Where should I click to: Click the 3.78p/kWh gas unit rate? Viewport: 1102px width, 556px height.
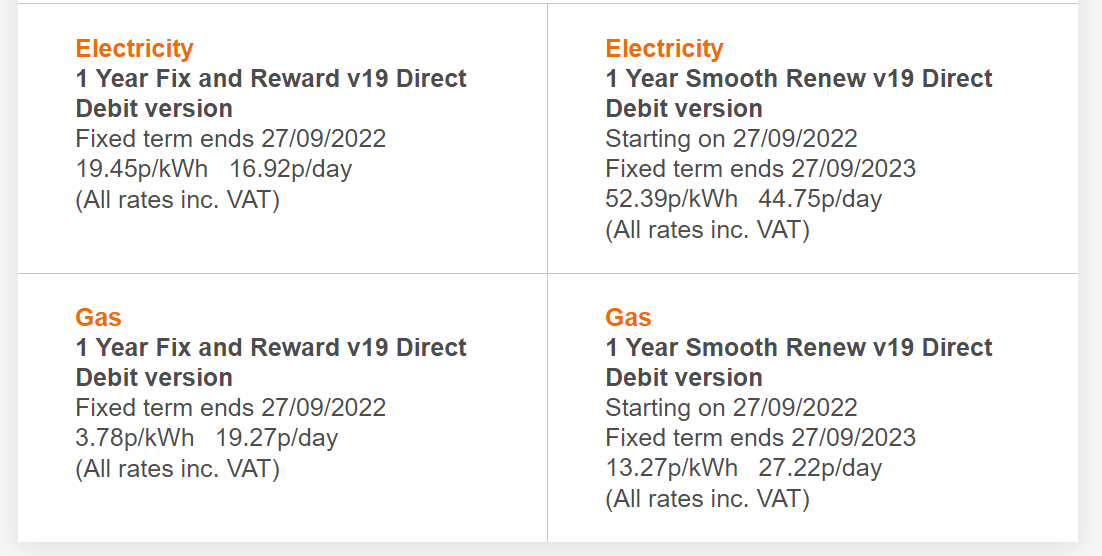pos(135,438)
